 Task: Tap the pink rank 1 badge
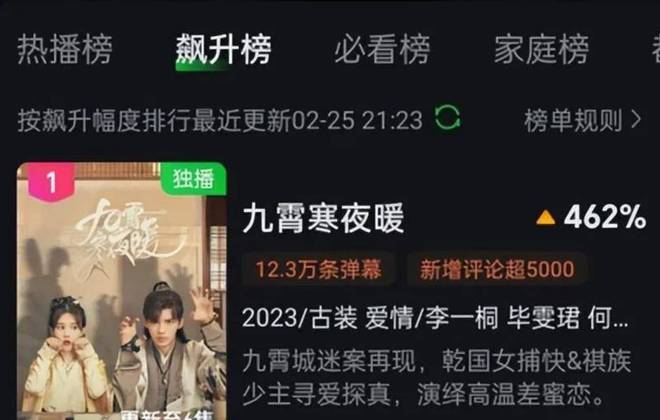(51, 182)
